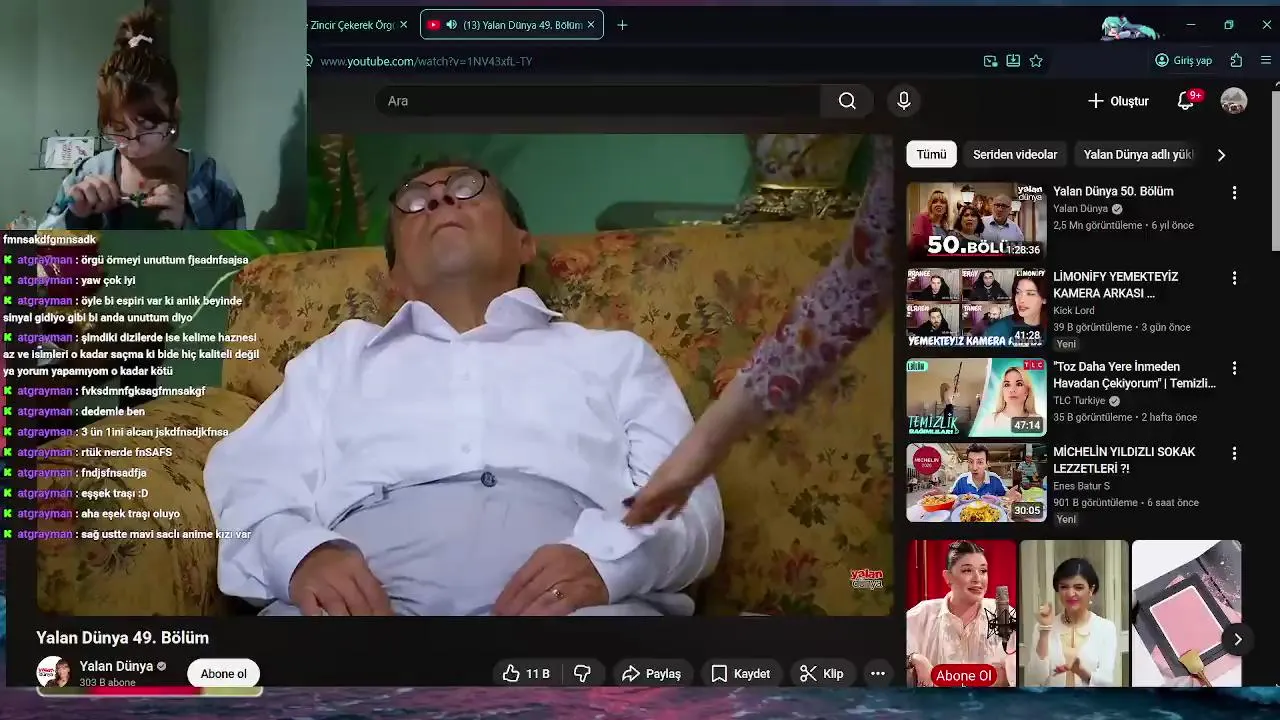Open the notifications bell
Image resolution: width=1280 pixels, height=720 pixels.
[x=1186, y=101]
